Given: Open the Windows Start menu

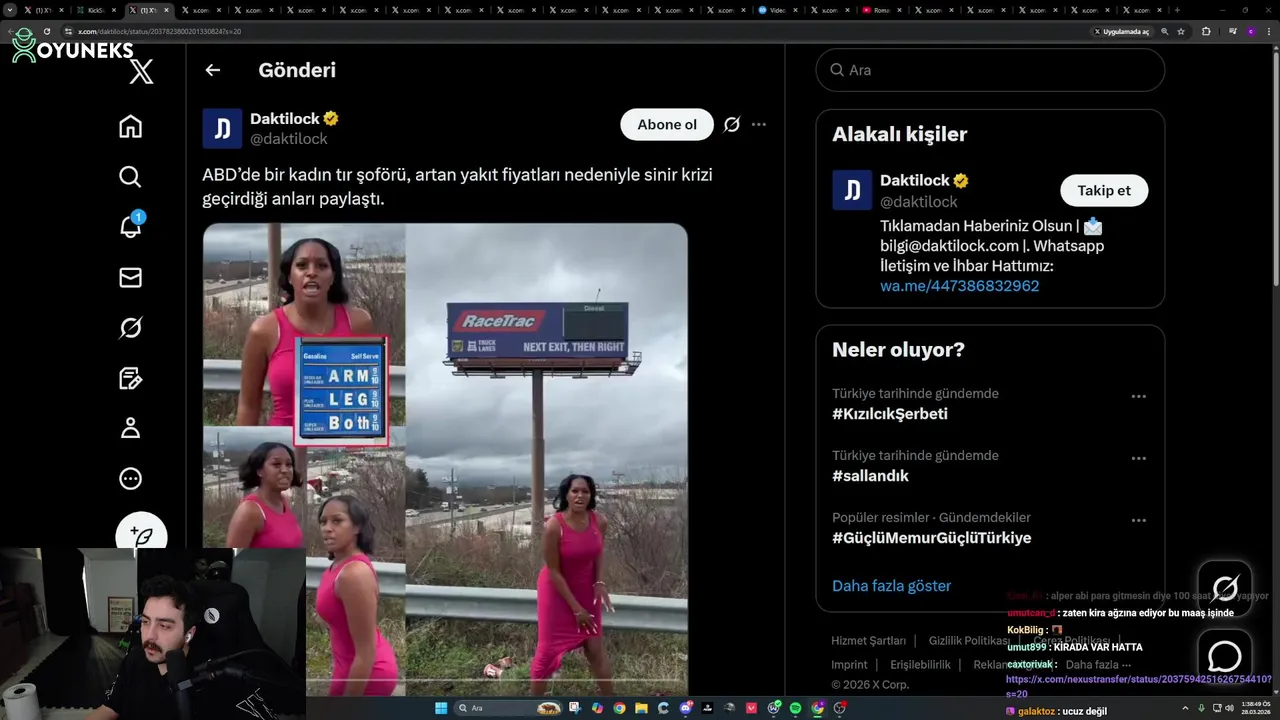Looking at the screenshot, I should pyautogui.click(x=441, y=708).
